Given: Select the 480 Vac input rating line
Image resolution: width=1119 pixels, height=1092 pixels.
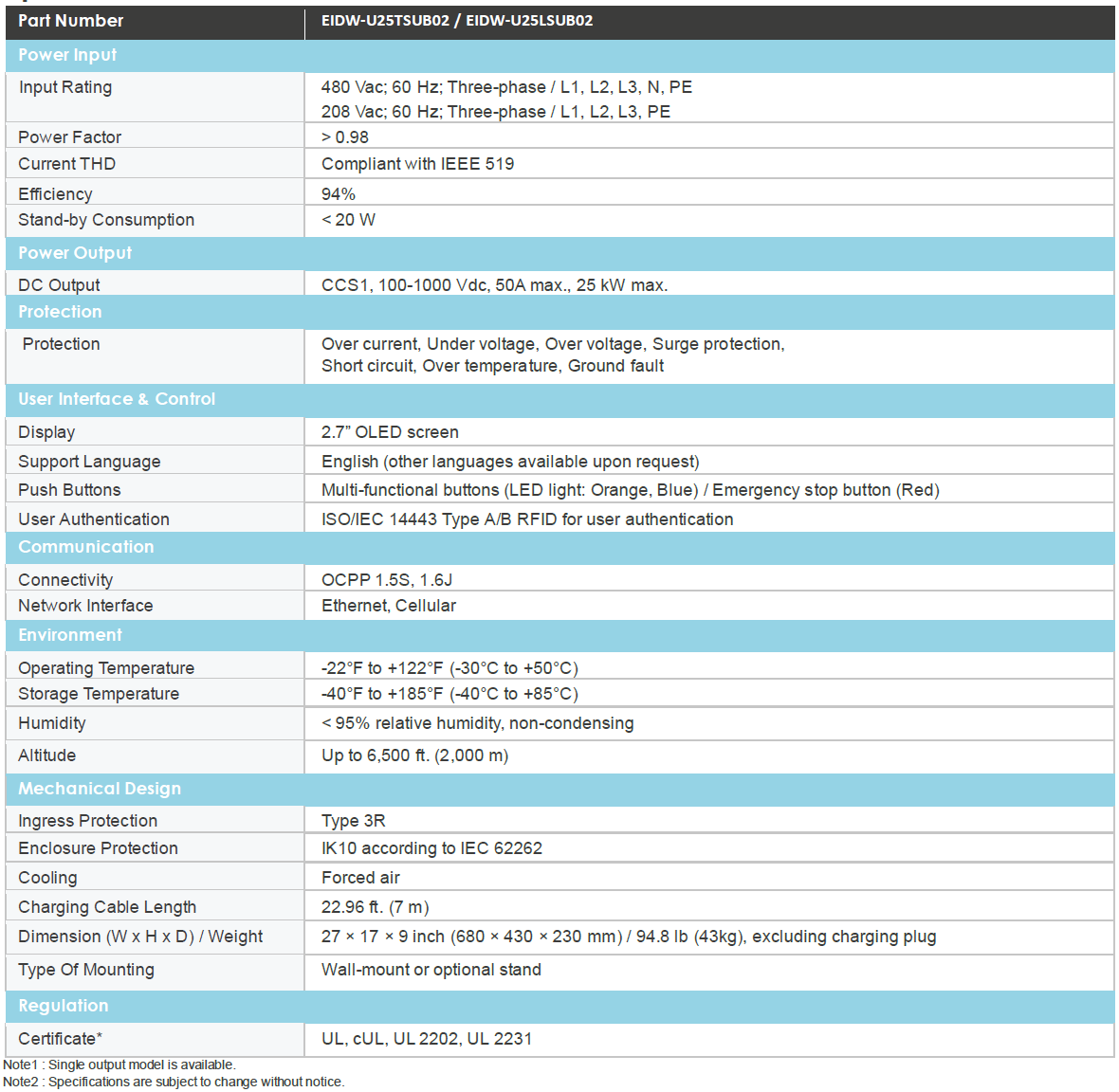Looking at the screenshot, I should [x=506, y=87].
